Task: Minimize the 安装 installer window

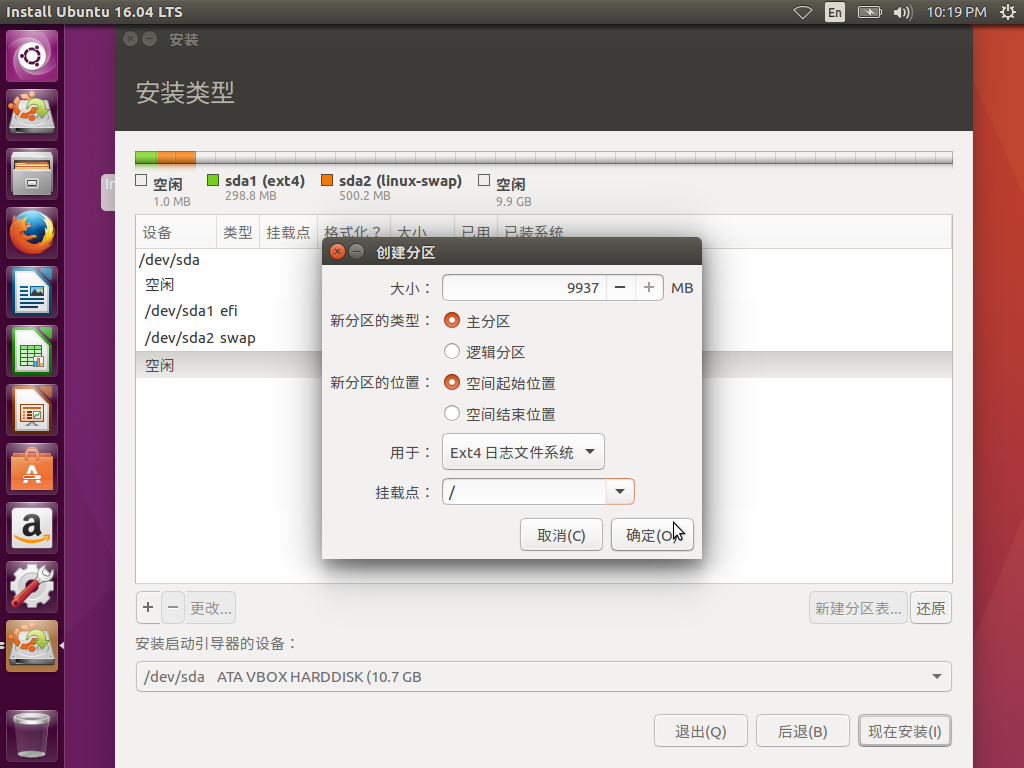Action: [150, 39]
